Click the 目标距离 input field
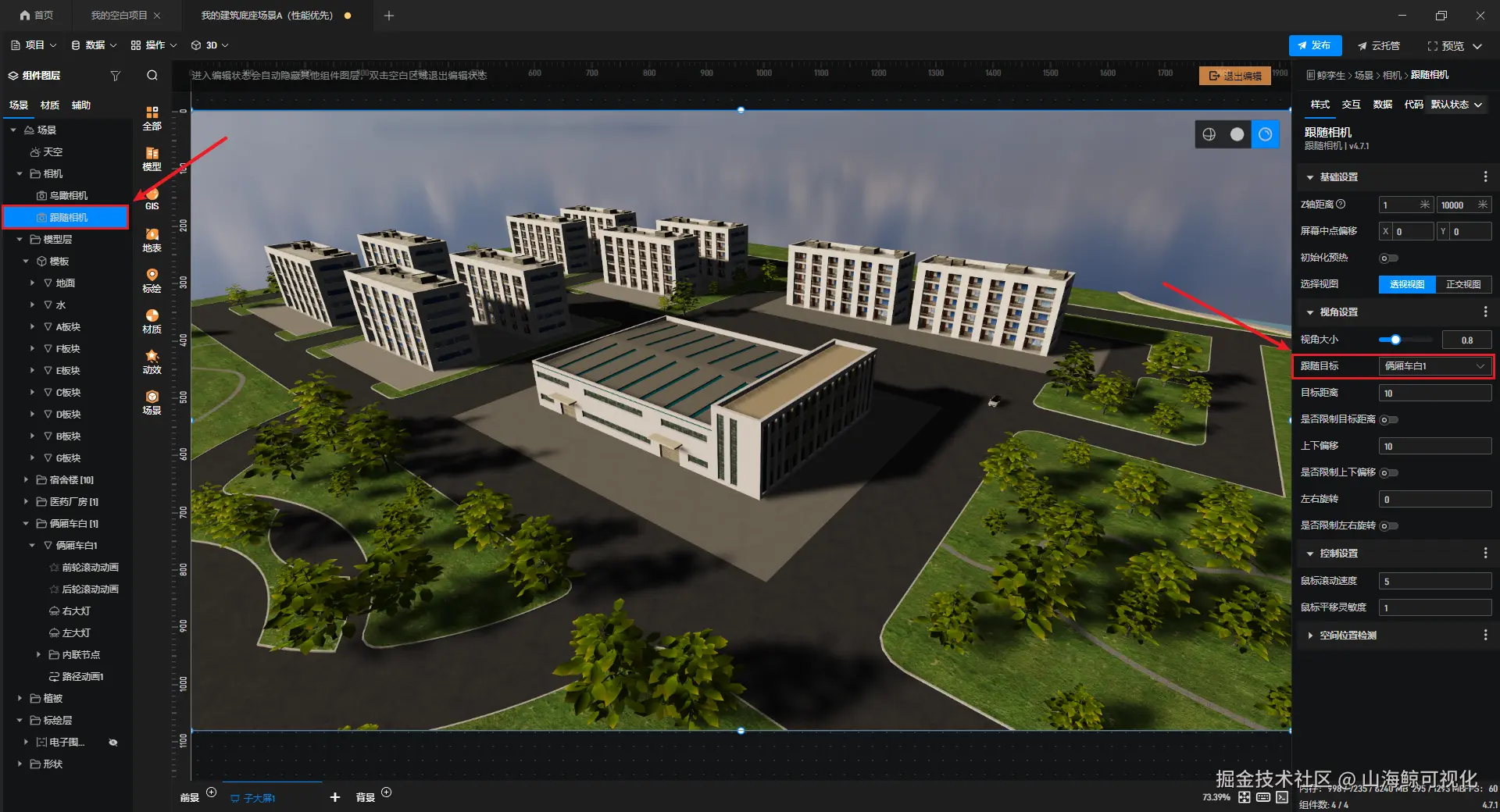Image resolution: width=1500 pixels, height=812 pixels. tap(1435, 394)
